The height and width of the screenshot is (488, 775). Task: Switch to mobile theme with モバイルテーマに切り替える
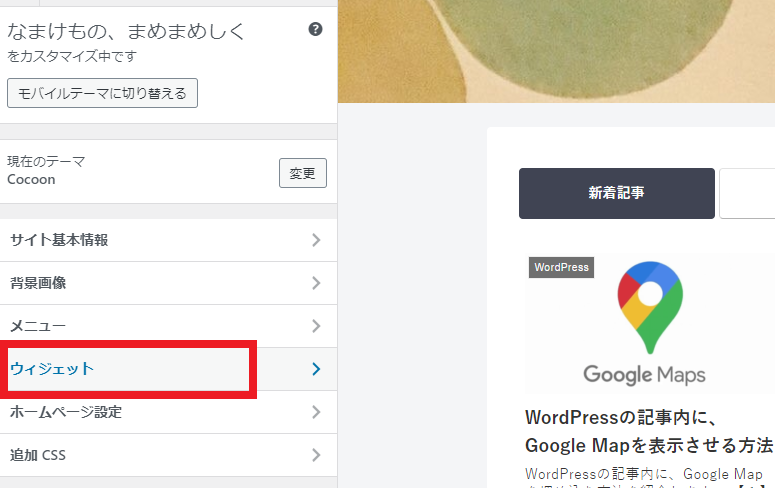pyautogui.click(x=102, y=93)
